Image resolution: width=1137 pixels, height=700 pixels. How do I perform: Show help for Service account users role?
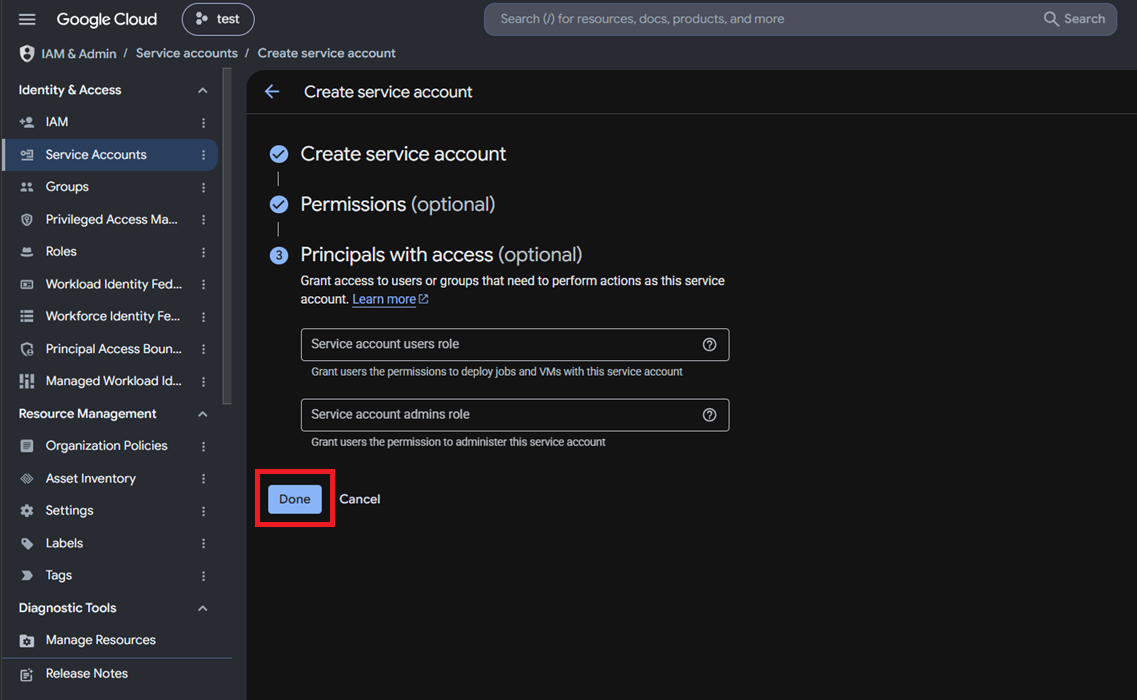709,345
